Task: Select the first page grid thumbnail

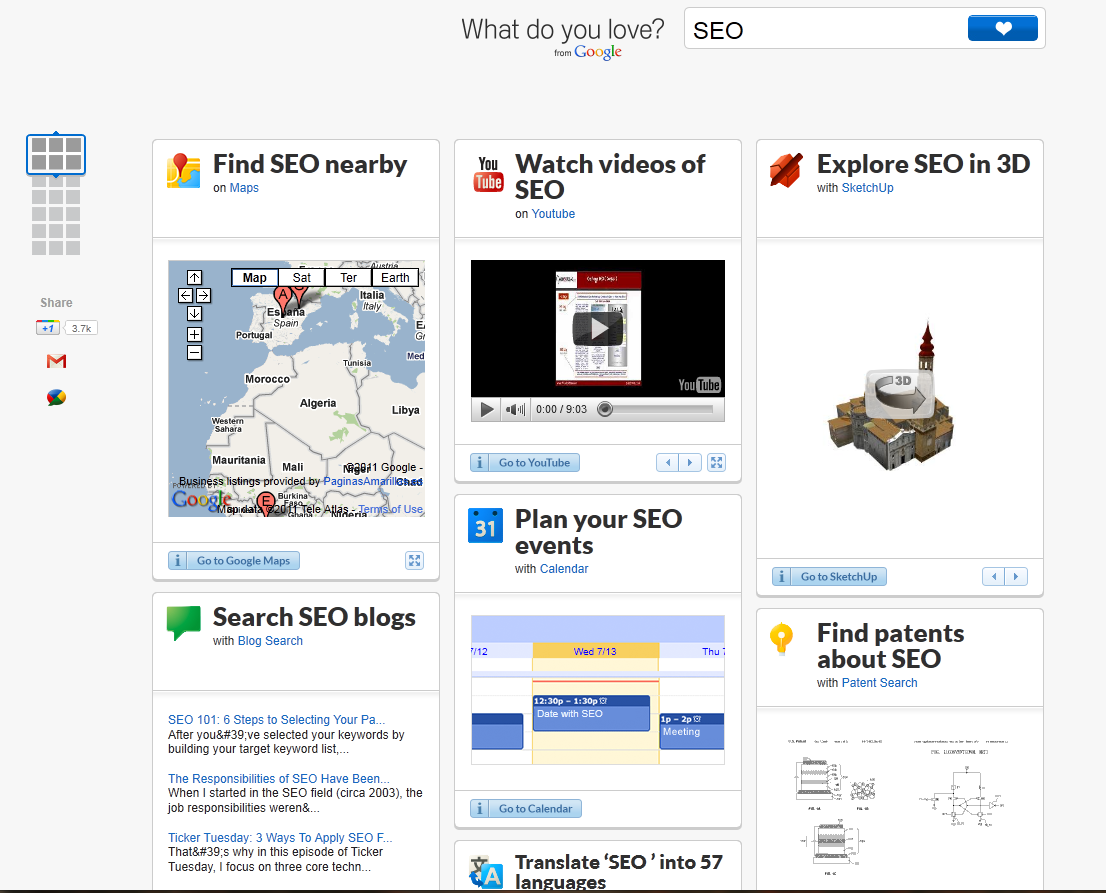Action: click(x=56, y=154)
